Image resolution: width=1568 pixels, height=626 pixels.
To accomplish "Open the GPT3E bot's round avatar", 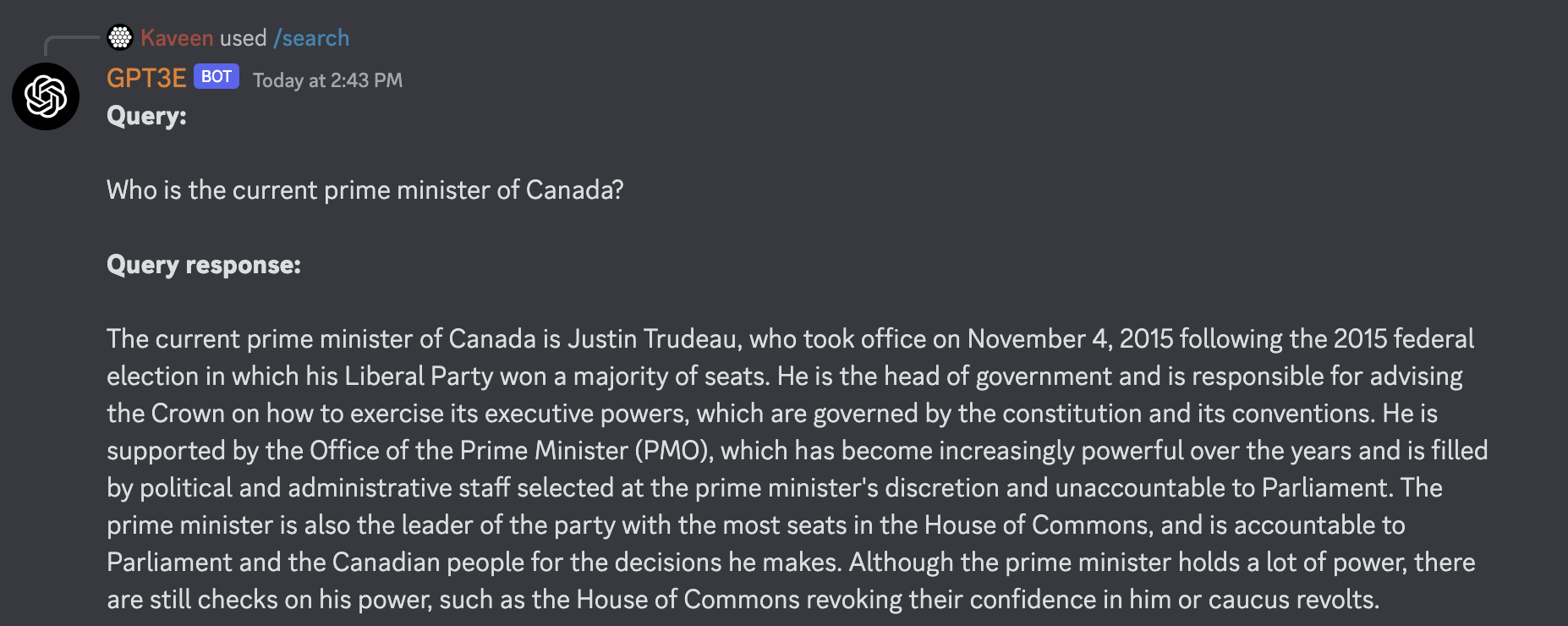I will (46, 96).
